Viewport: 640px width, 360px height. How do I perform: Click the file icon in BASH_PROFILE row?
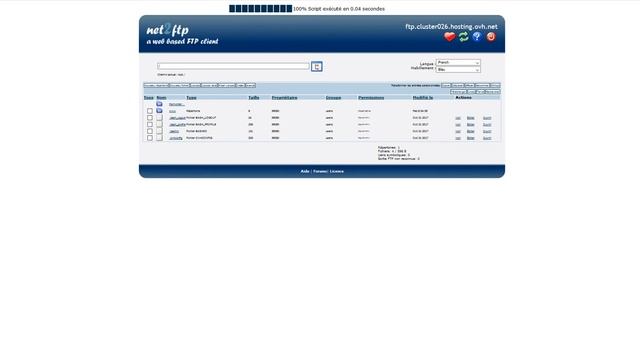click(159, 124)
